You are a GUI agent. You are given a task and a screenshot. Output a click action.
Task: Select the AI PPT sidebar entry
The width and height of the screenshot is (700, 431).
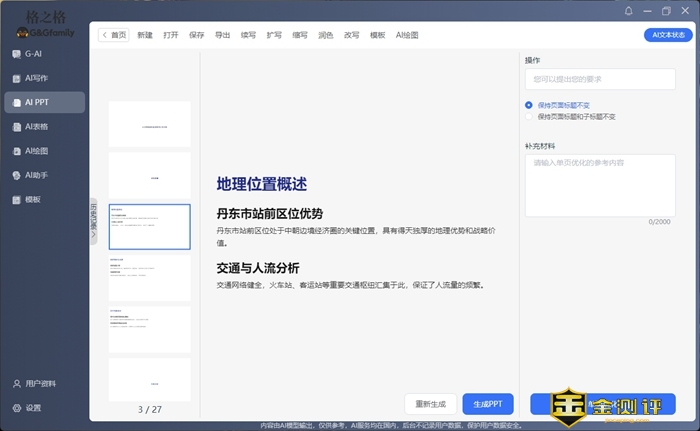pyautogui.click(x=36, y=102)
